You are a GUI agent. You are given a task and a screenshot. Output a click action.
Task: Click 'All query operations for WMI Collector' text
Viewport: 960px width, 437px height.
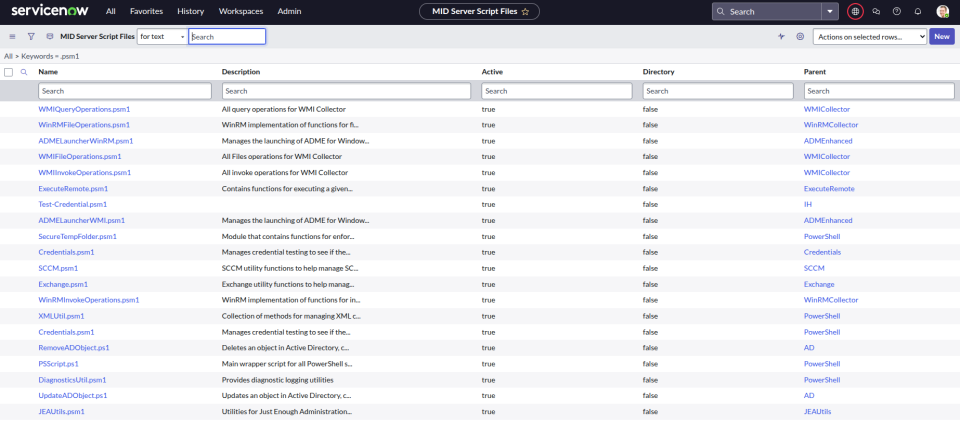tap(283, 109)
